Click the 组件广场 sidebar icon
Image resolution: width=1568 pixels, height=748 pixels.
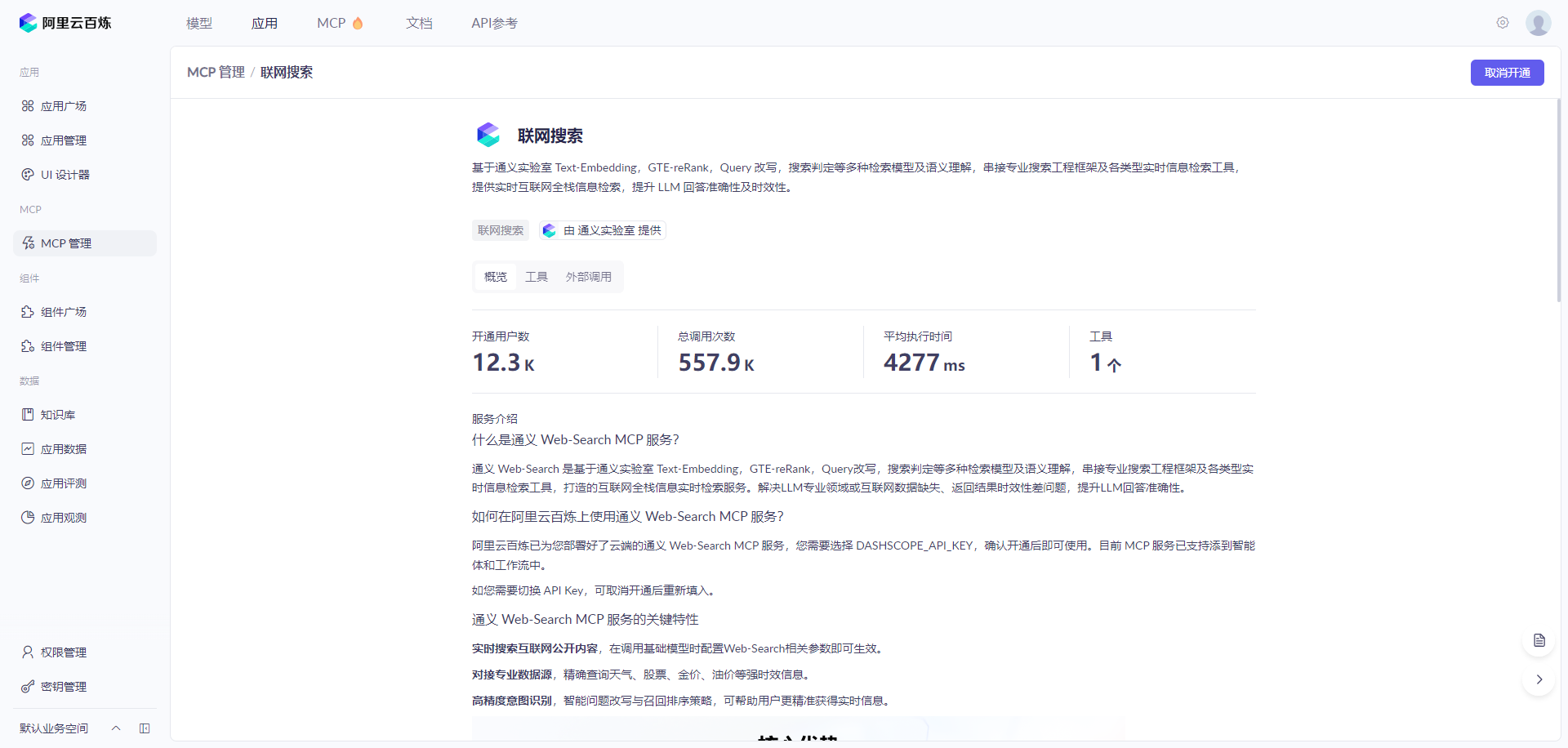[28, 312]
